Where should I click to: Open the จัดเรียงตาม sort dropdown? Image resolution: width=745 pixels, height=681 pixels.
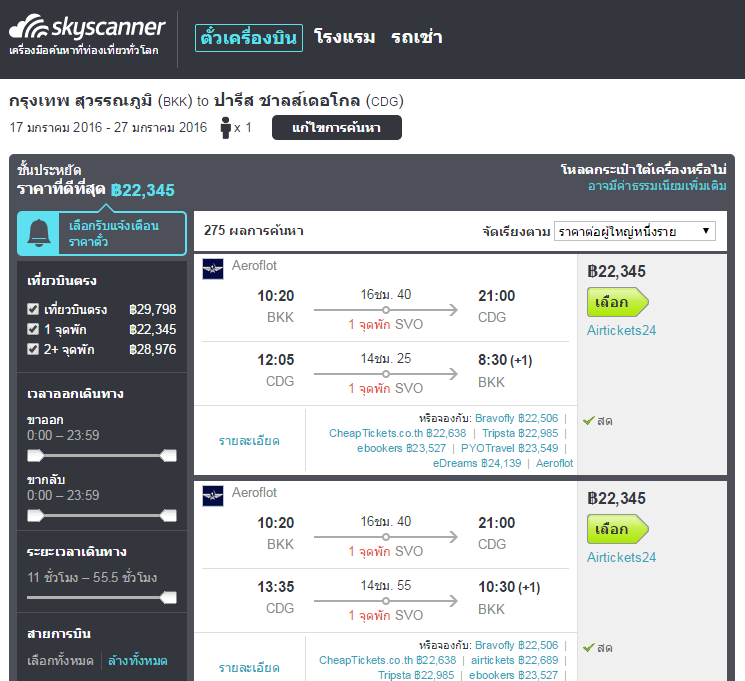click(635, 231)
